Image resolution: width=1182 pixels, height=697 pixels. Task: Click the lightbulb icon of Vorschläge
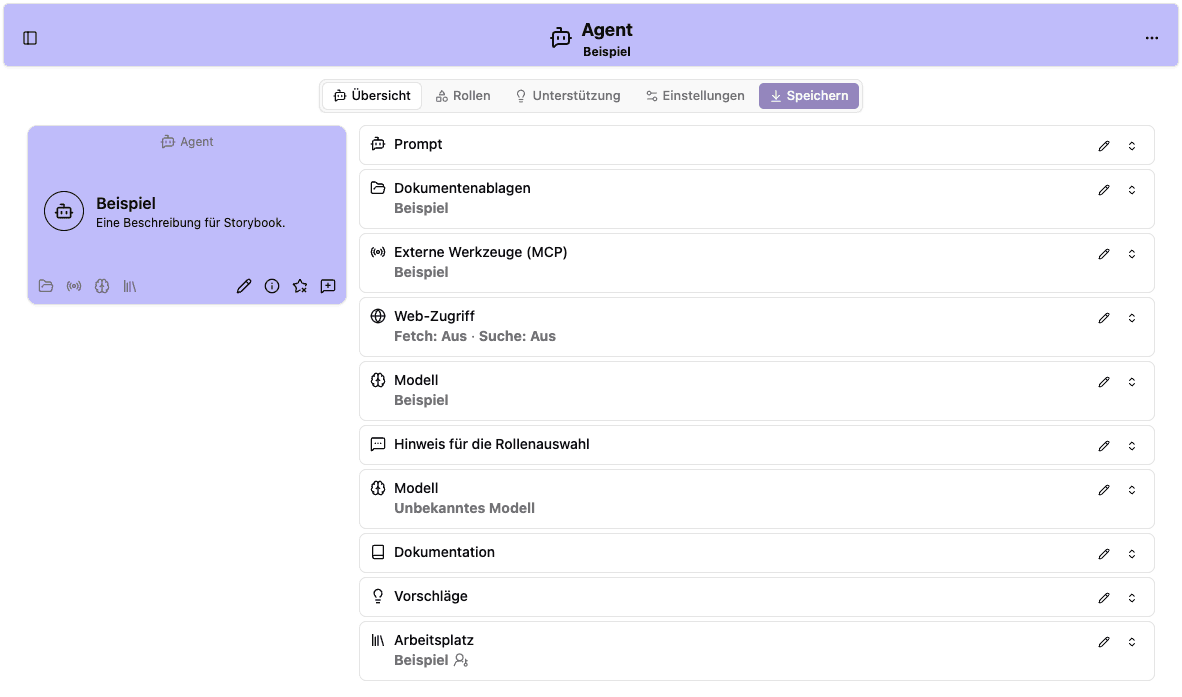(378, 596)
